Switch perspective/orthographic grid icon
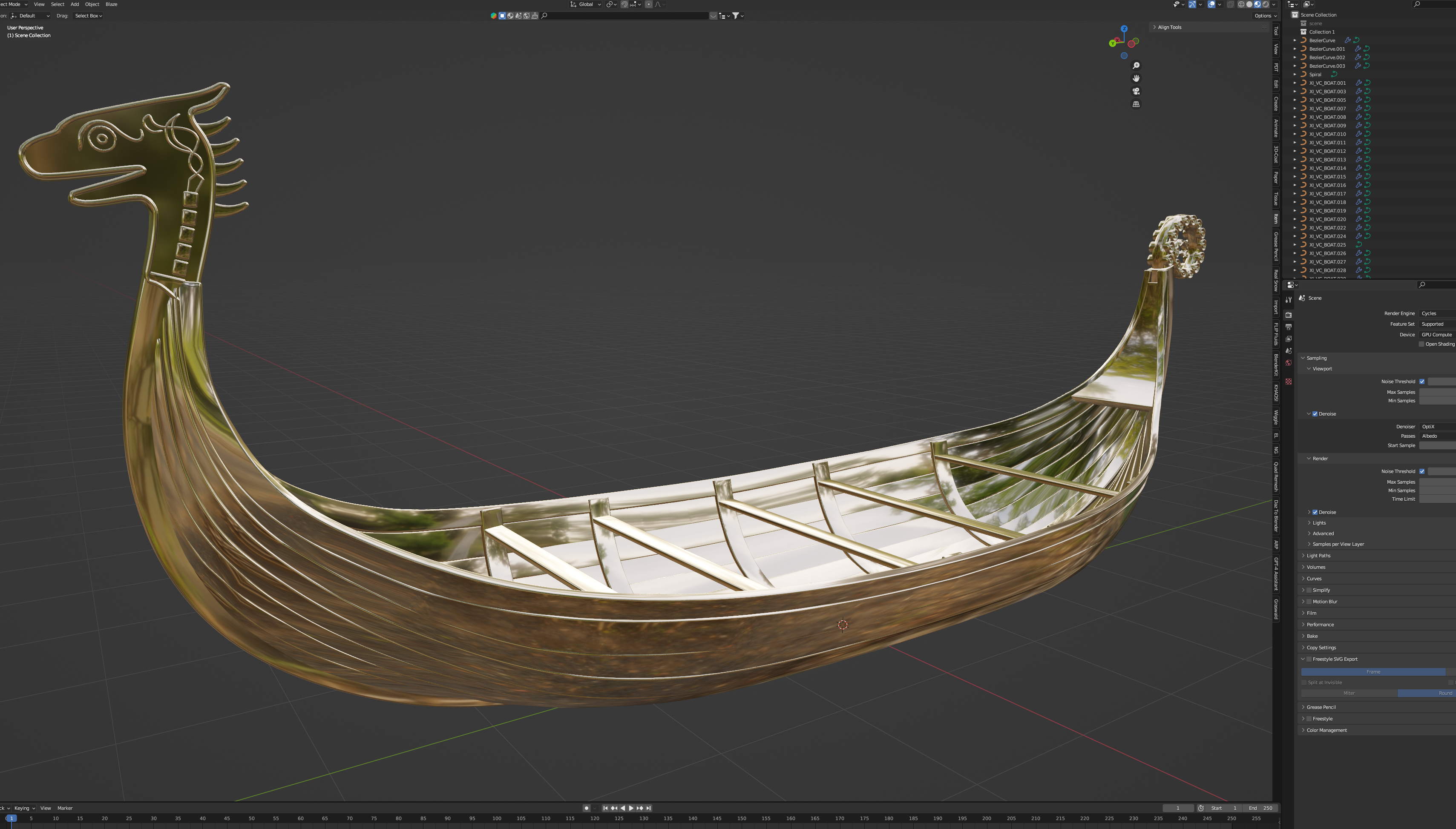 1136,104
